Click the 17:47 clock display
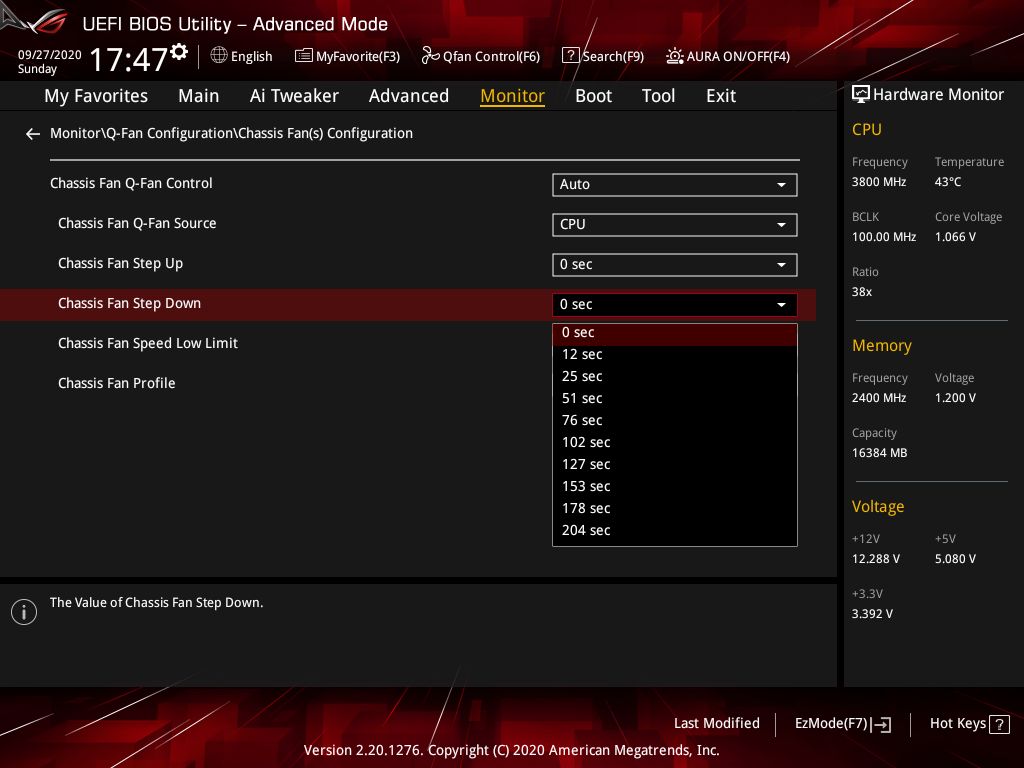1024x768 pixels. (x=129, y=60)
